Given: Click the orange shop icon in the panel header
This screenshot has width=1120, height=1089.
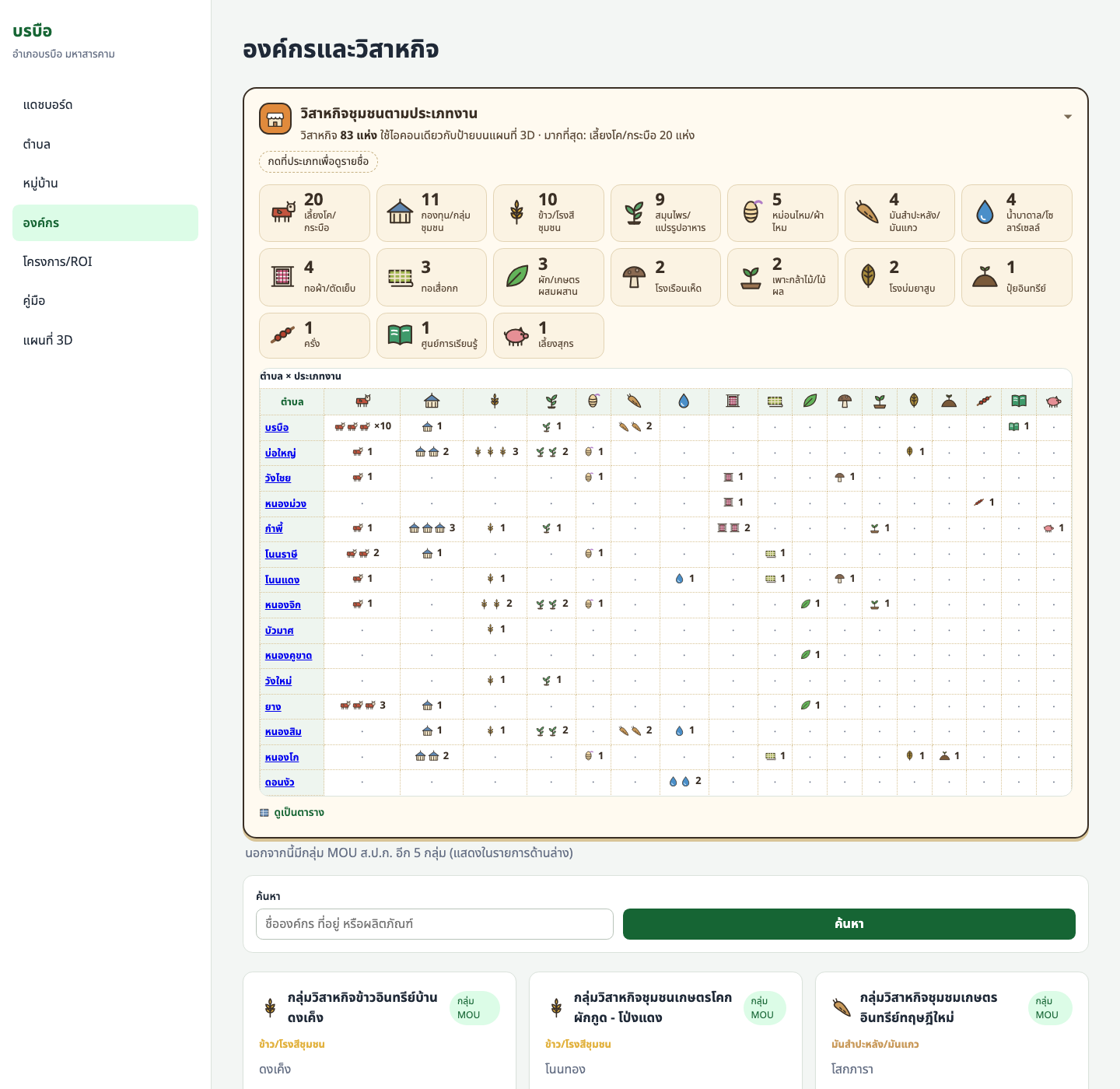Looking at the screenshot, I should pos(275,119).
